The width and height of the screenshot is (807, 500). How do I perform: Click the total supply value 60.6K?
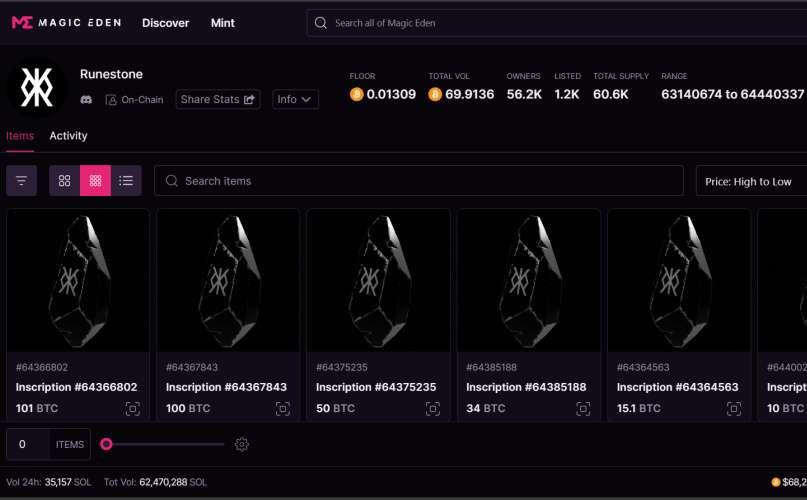point(610,94)
